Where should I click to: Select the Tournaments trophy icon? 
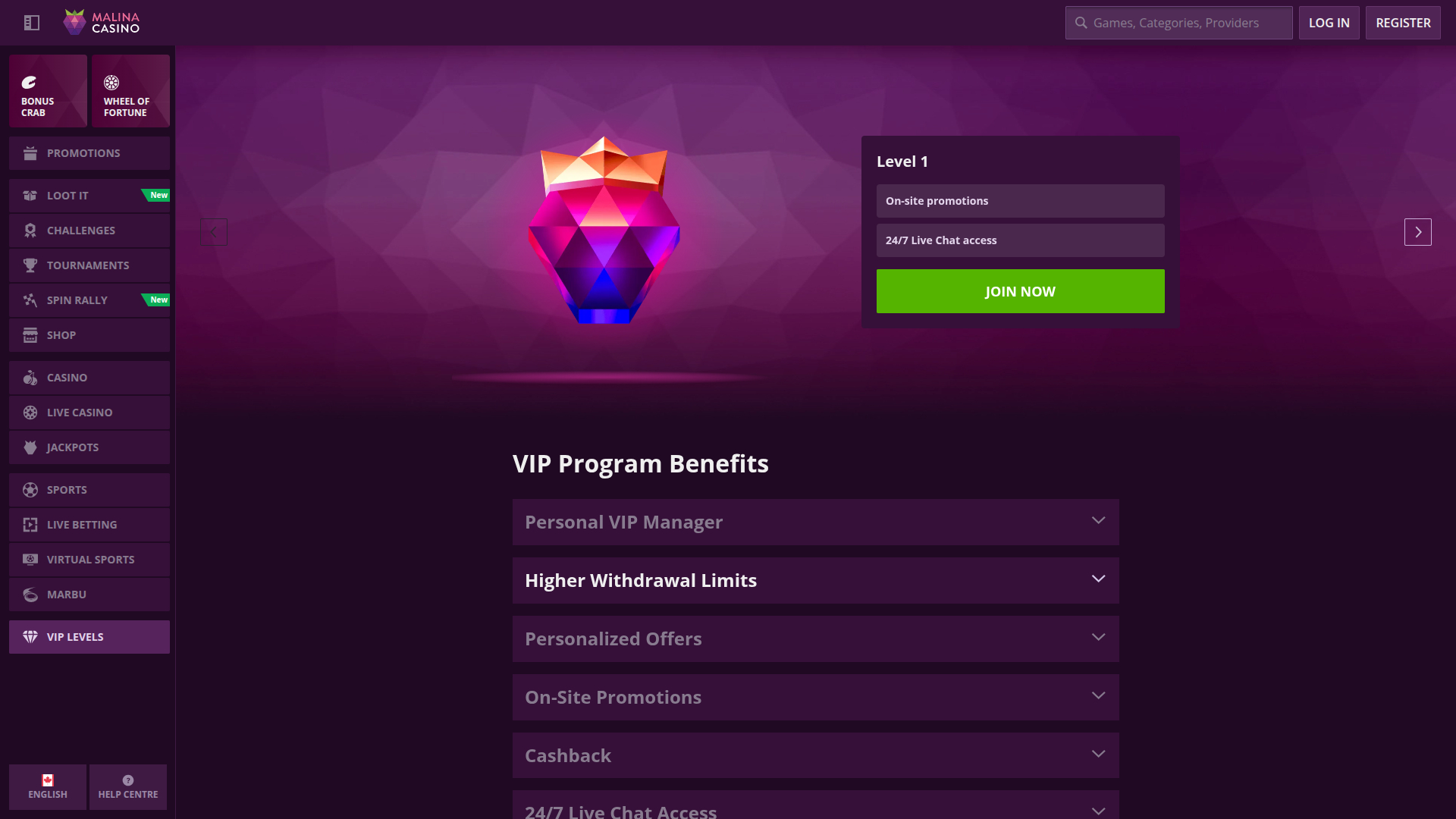[30, 265]
